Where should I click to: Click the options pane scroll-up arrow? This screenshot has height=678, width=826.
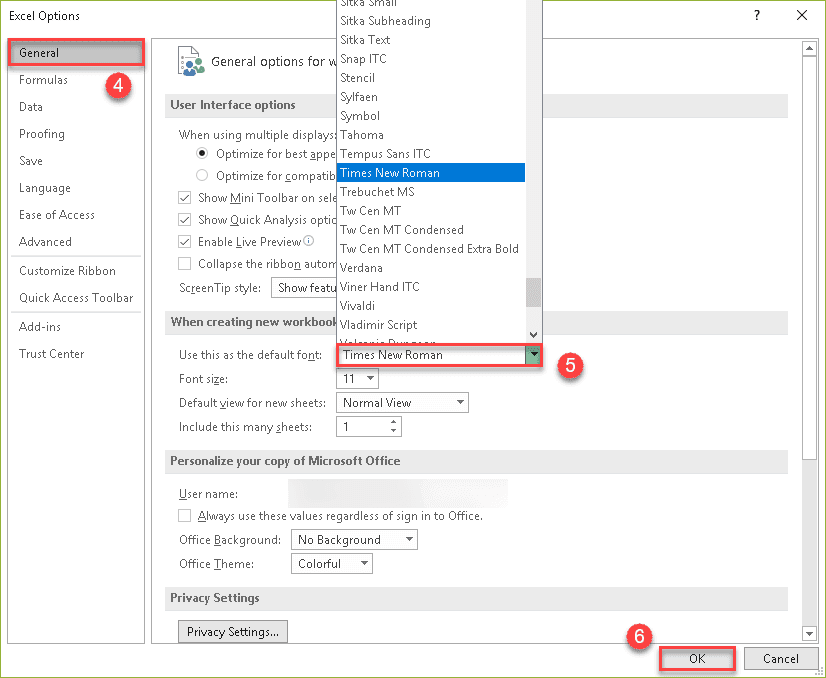point(809,50)
